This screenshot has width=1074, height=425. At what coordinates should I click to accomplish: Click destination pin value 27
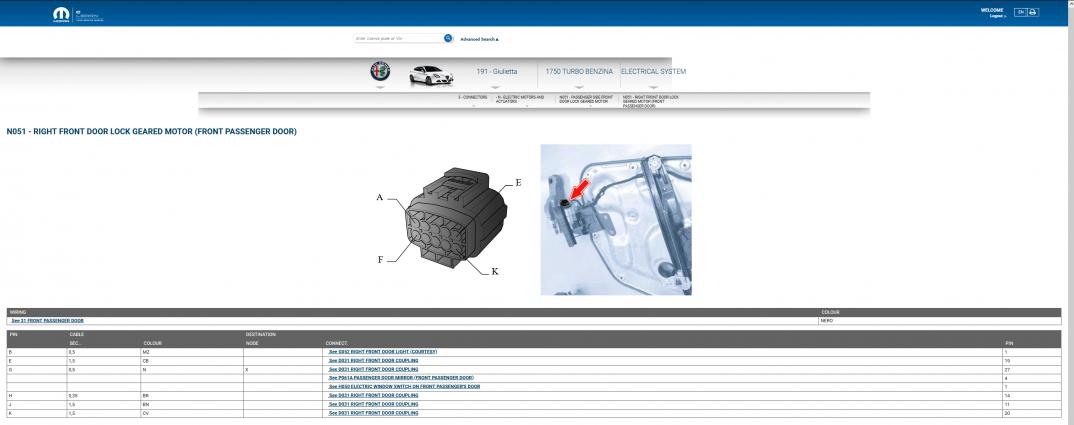[x=1008, y=369]
